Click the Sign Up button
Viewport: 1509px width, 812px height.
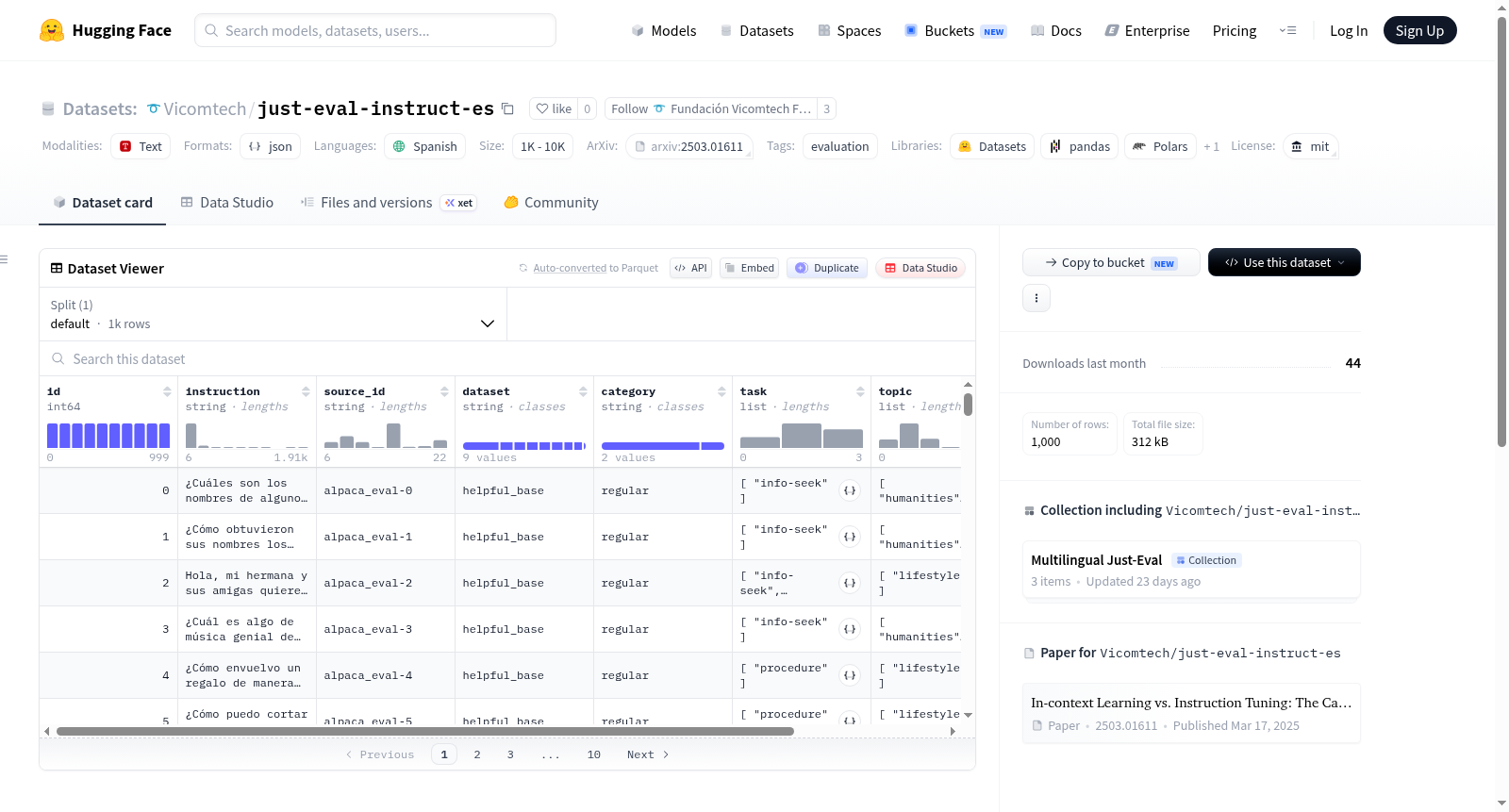pos(1419,30)
